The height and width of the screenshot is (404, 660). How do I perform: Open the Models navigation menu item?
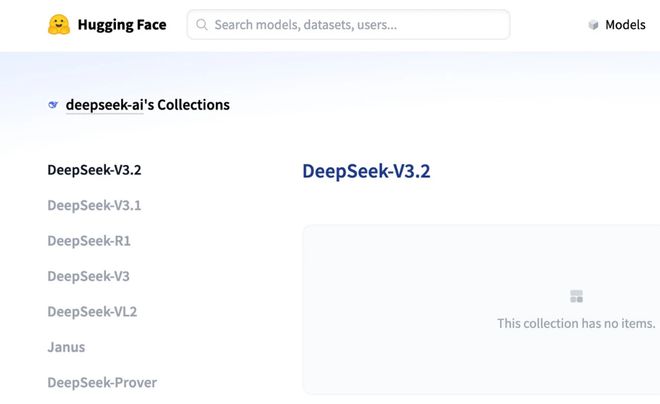625,25
